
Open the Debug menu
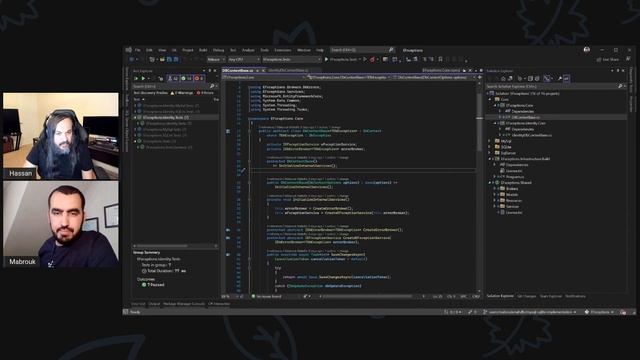[x=218, y=50]
